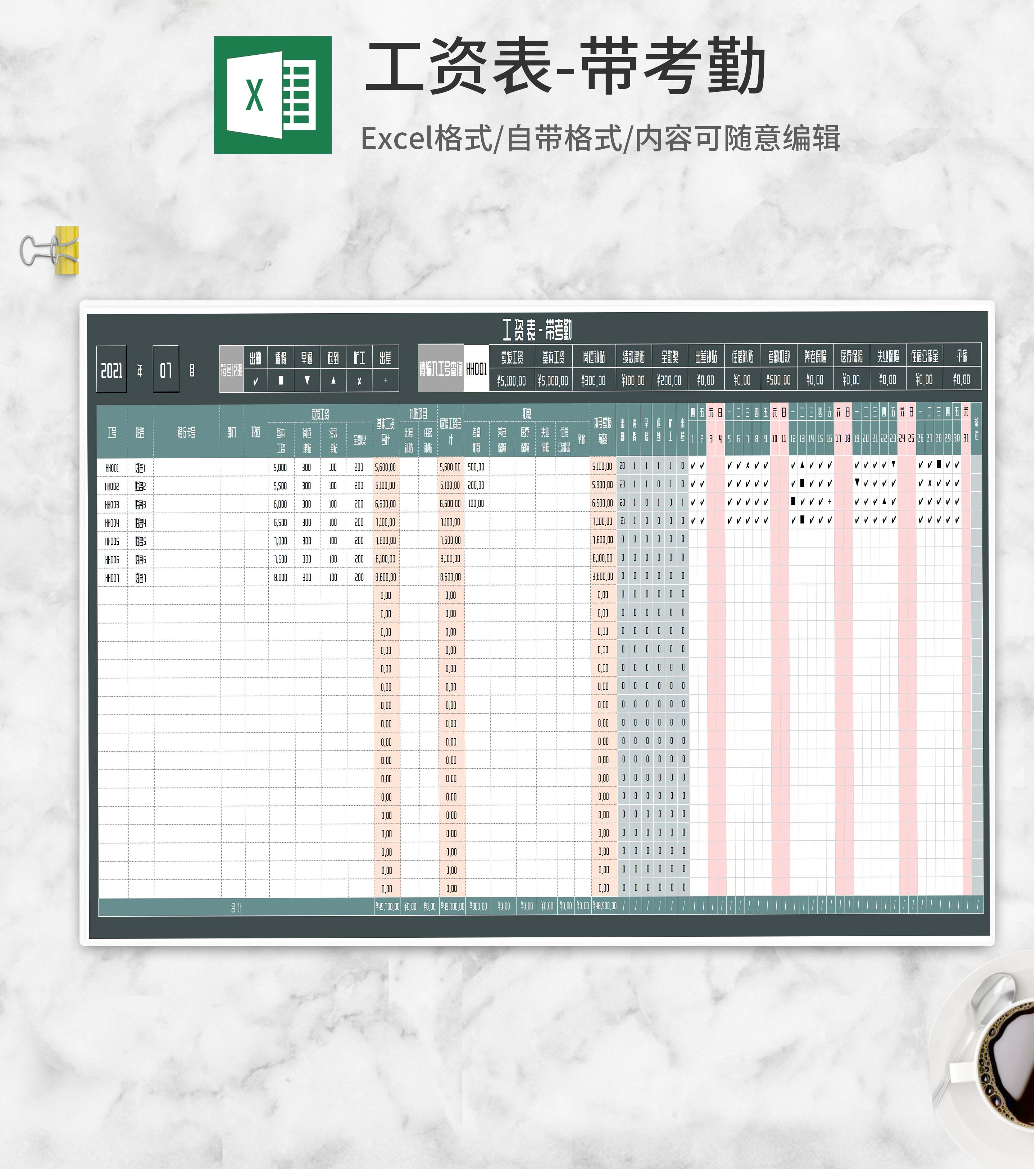Toggle the attendance checkmark for HH001 on day 1
The height and width of the screenshot is (1169, 1036).
[x=693, y=465]
